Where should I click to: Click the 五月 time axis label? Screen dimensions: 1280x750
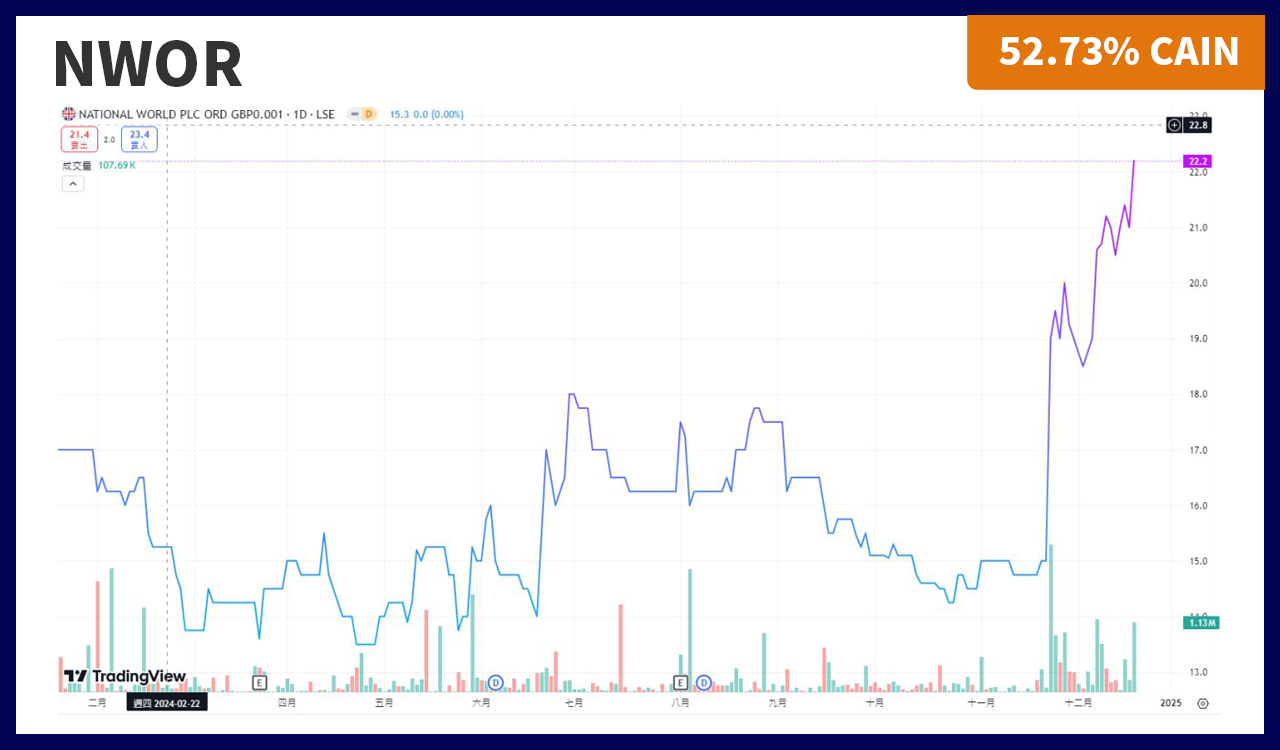click(384, 703)
